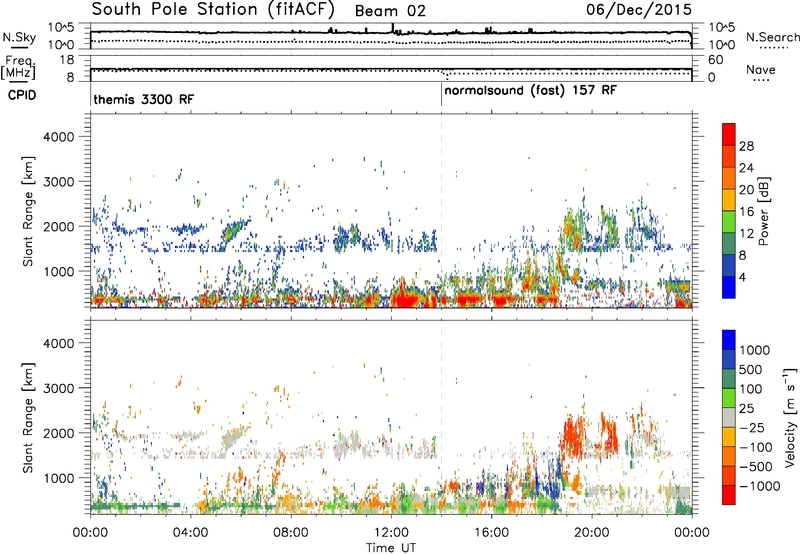Select the 'normalsound (fast) 157 RF' text

click(530, 91)
